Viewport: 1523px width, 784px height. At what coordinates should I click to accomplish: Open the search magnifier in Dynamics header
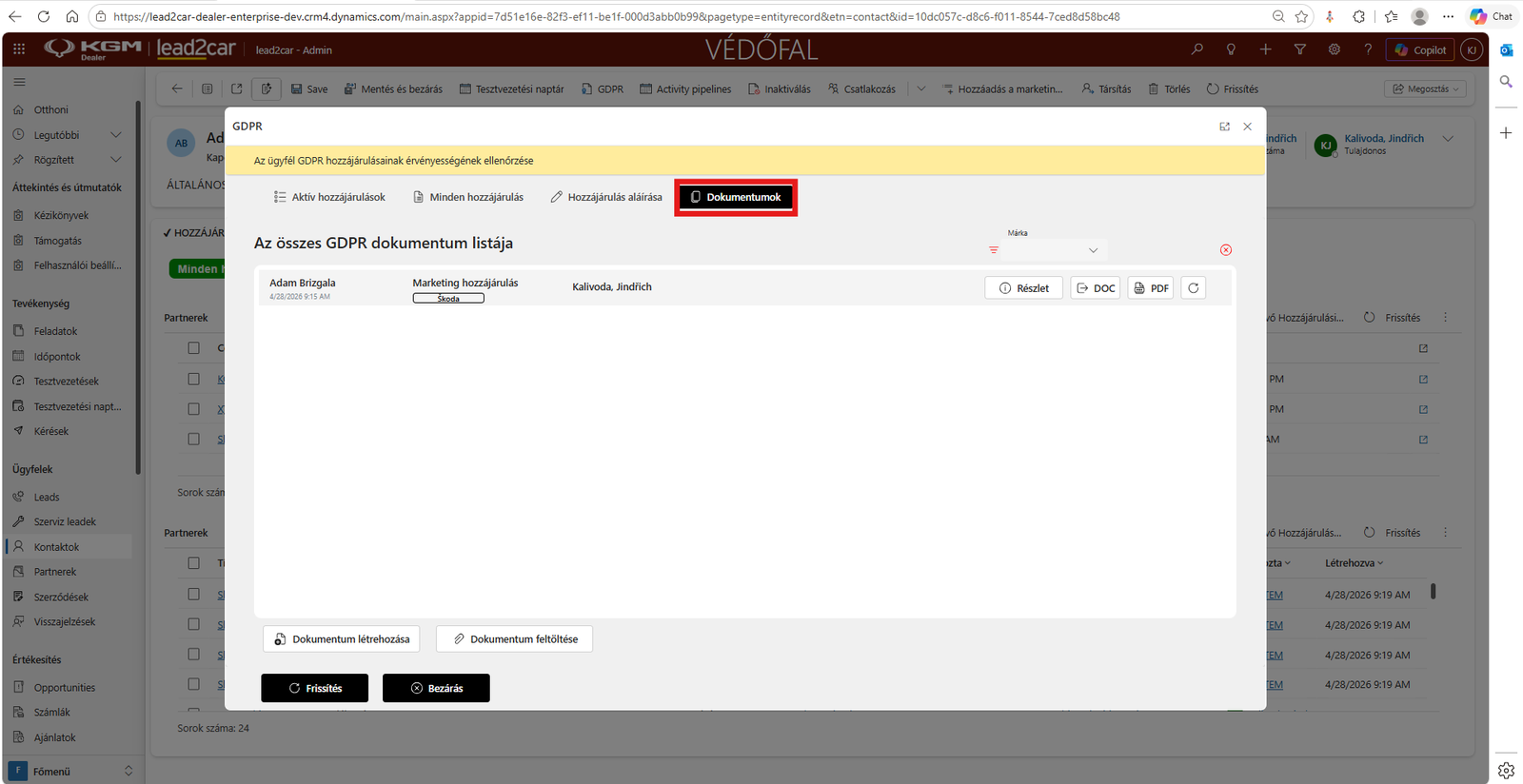[1197, 49]
